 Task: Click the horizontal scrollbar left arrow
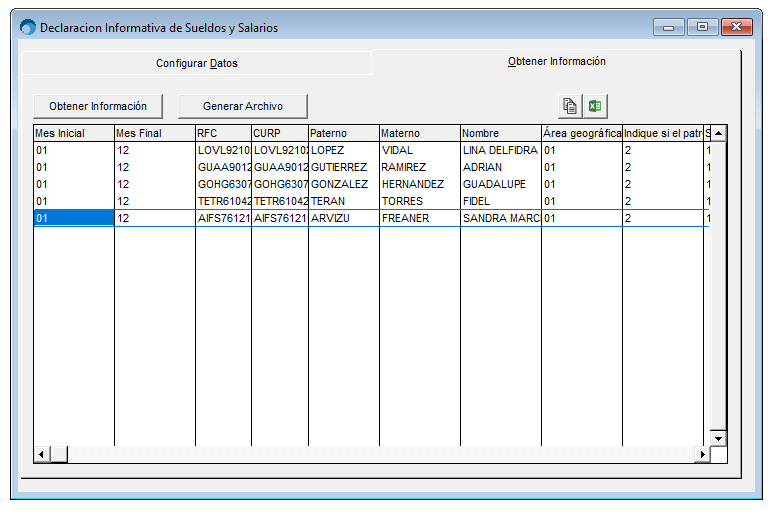click(x=41, y=454)
